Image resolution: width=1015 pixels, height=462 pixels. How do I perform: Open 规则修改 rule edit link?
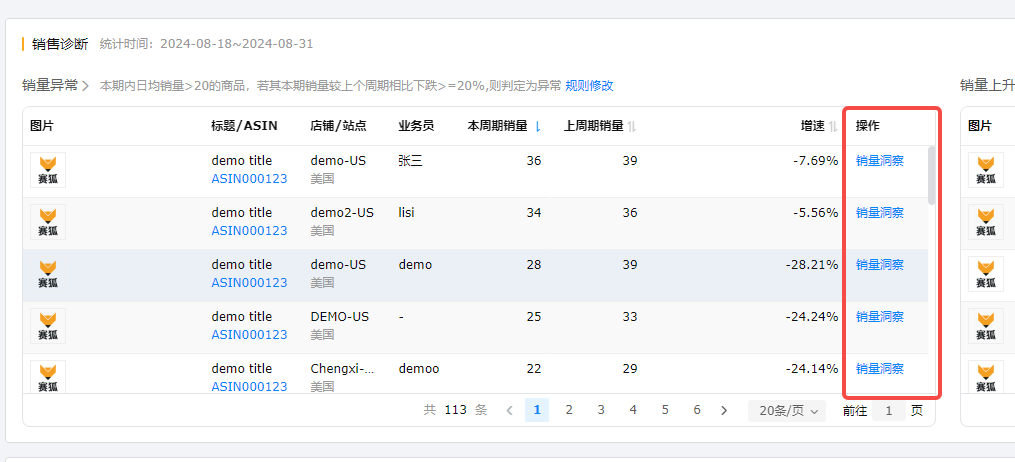[x=589, y=86]
